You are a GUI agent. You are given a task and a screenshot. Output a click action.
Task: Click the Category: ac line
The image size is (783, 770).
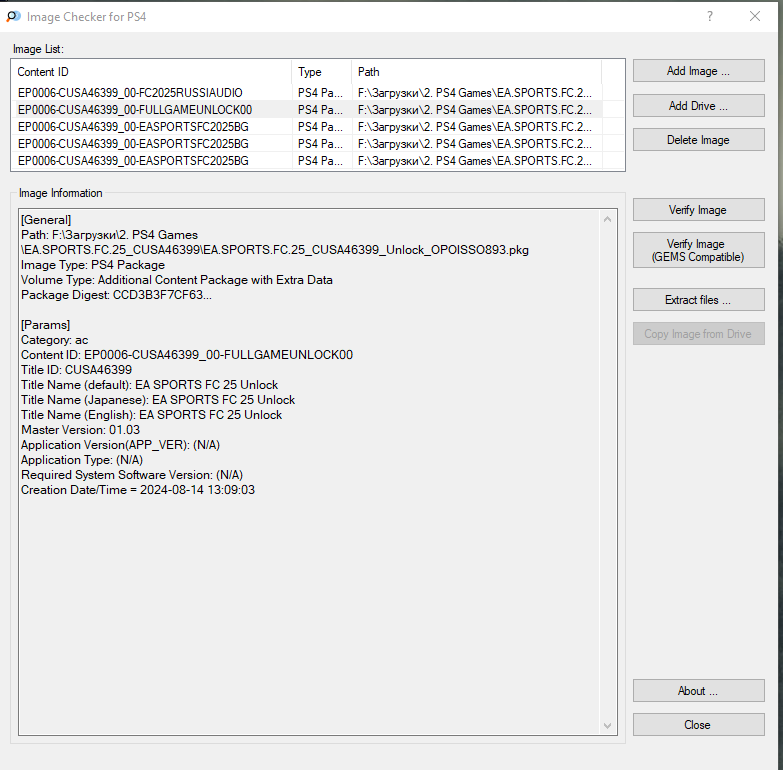(x=54, y=340)
